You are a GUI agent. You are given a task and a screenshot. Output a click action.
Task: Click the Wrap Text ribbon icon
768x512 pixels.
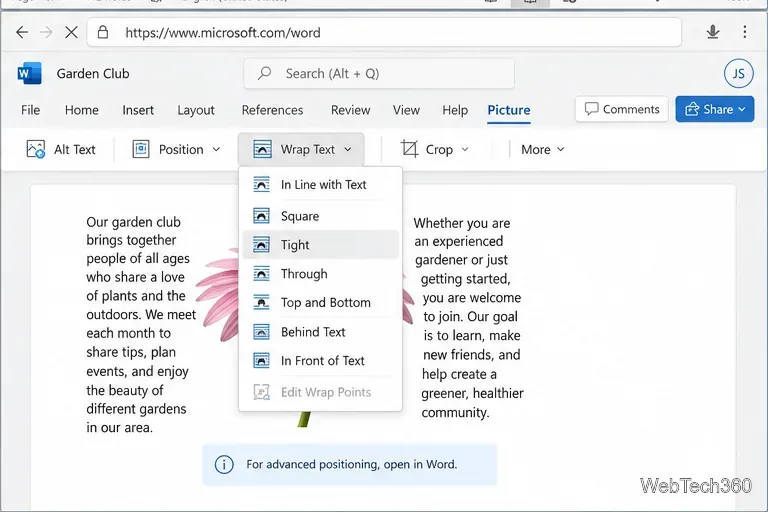[263, 149]
